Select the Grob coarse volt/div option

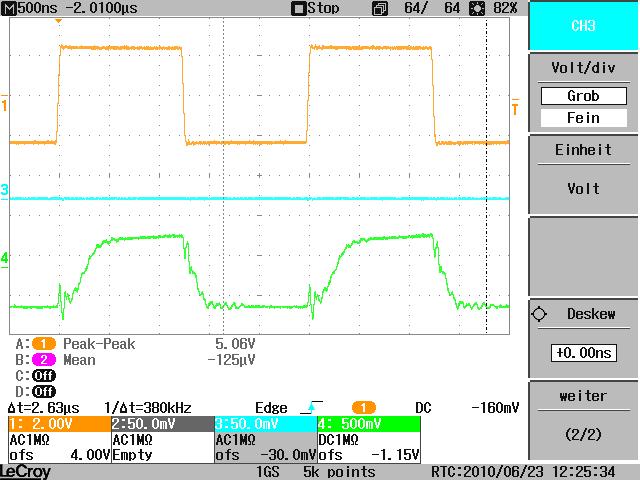[x=584, y=96]
